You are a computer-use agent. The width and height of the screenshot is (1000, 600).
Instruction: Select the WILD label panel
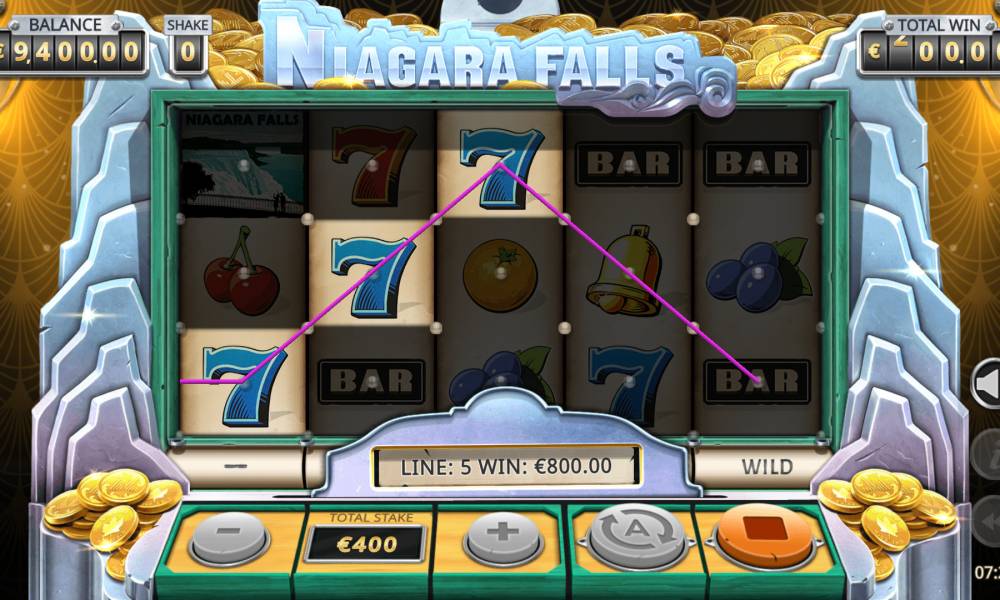click(x=766, y=466)
